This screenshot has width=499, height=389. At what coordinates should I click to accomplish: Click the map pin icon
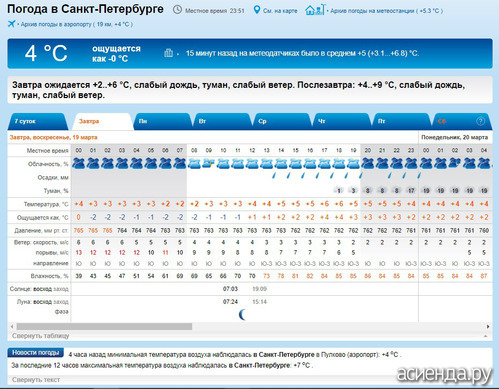256,10
